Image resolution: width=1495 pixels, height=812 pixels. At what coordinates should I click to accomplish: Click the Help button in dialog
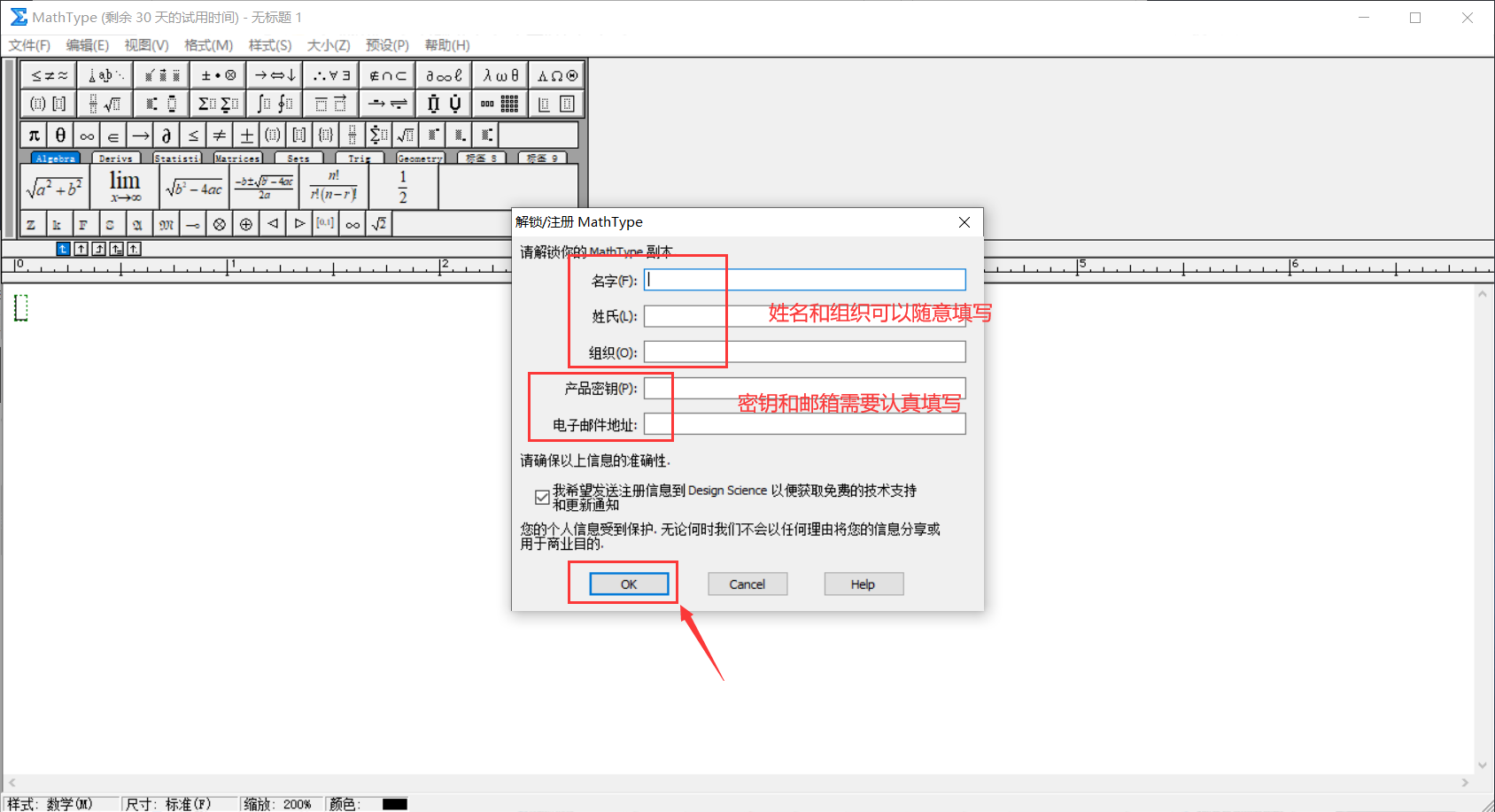pos(863,584)
